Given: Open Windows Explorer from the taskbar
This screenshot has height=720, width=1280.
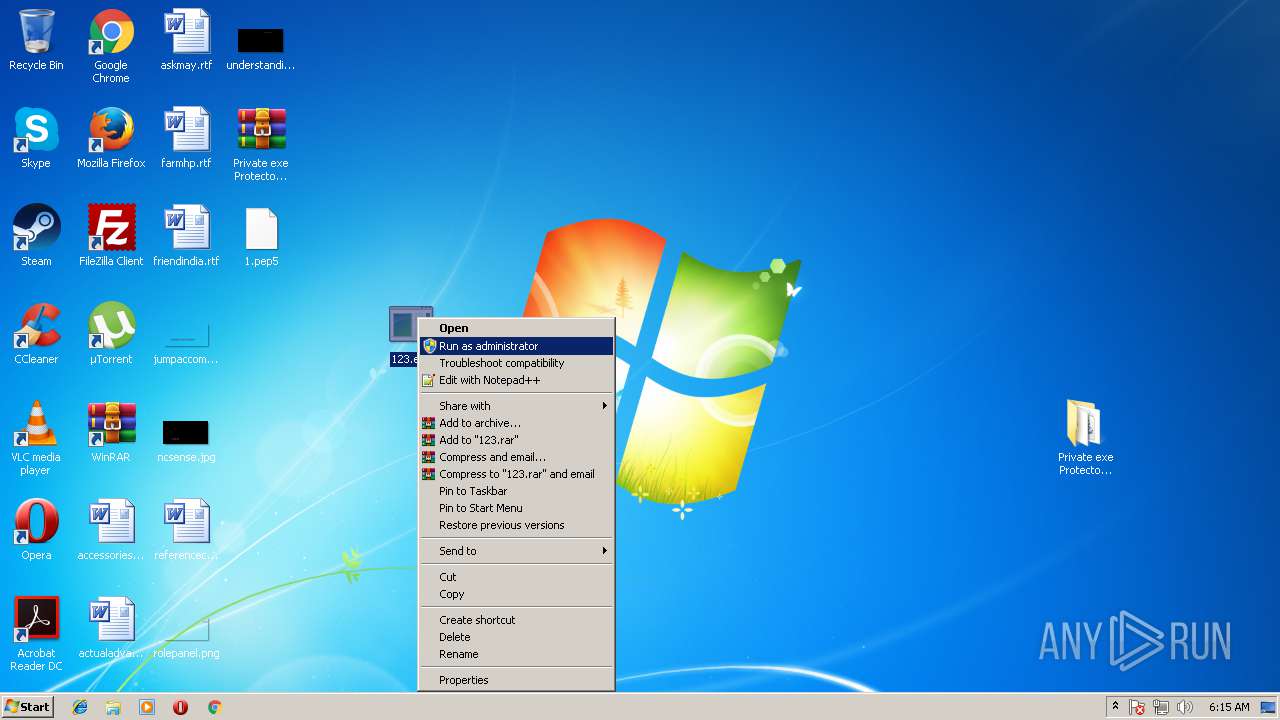Looking at the screenshot, I should pyautogui.click(x=113, y=707).
